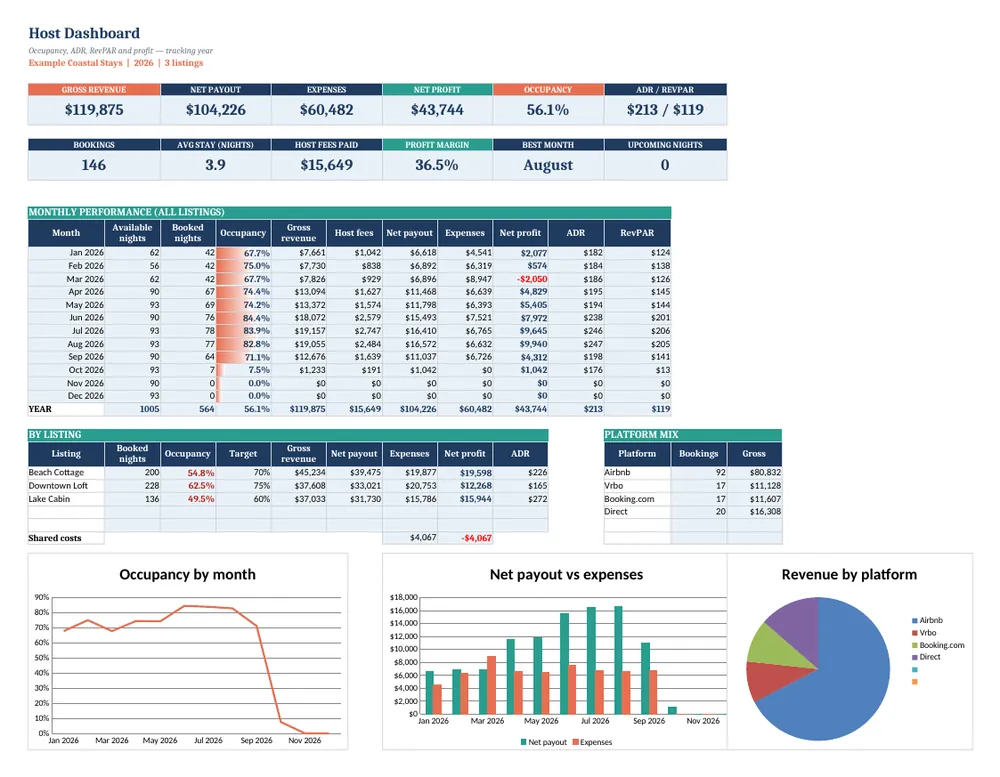Click the Jul 2026 gross revenue $19,157

coord(310,330)
